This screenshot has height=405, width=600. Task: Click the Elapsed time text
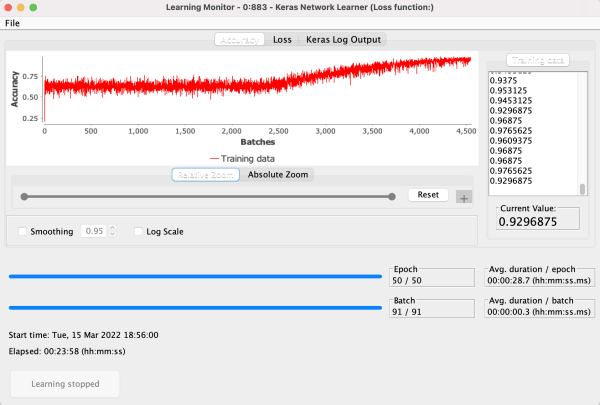[x=67, y=351]
